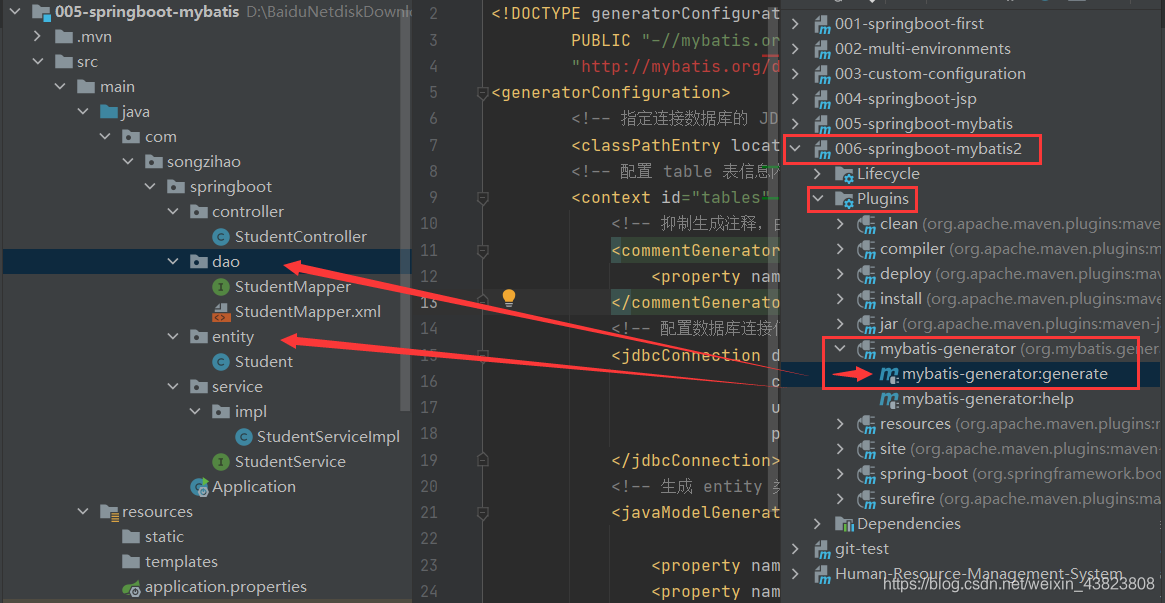Select the static folder icon
1165x603 pixels.
click(x=131, y=537)
